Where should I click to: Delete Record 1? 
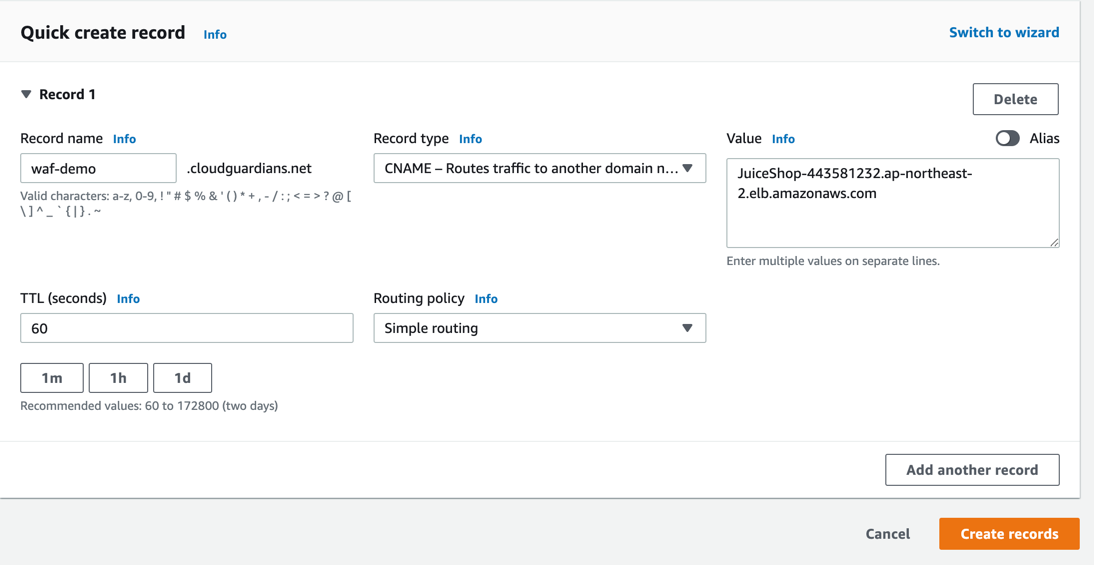click(x=1015, y=99)
